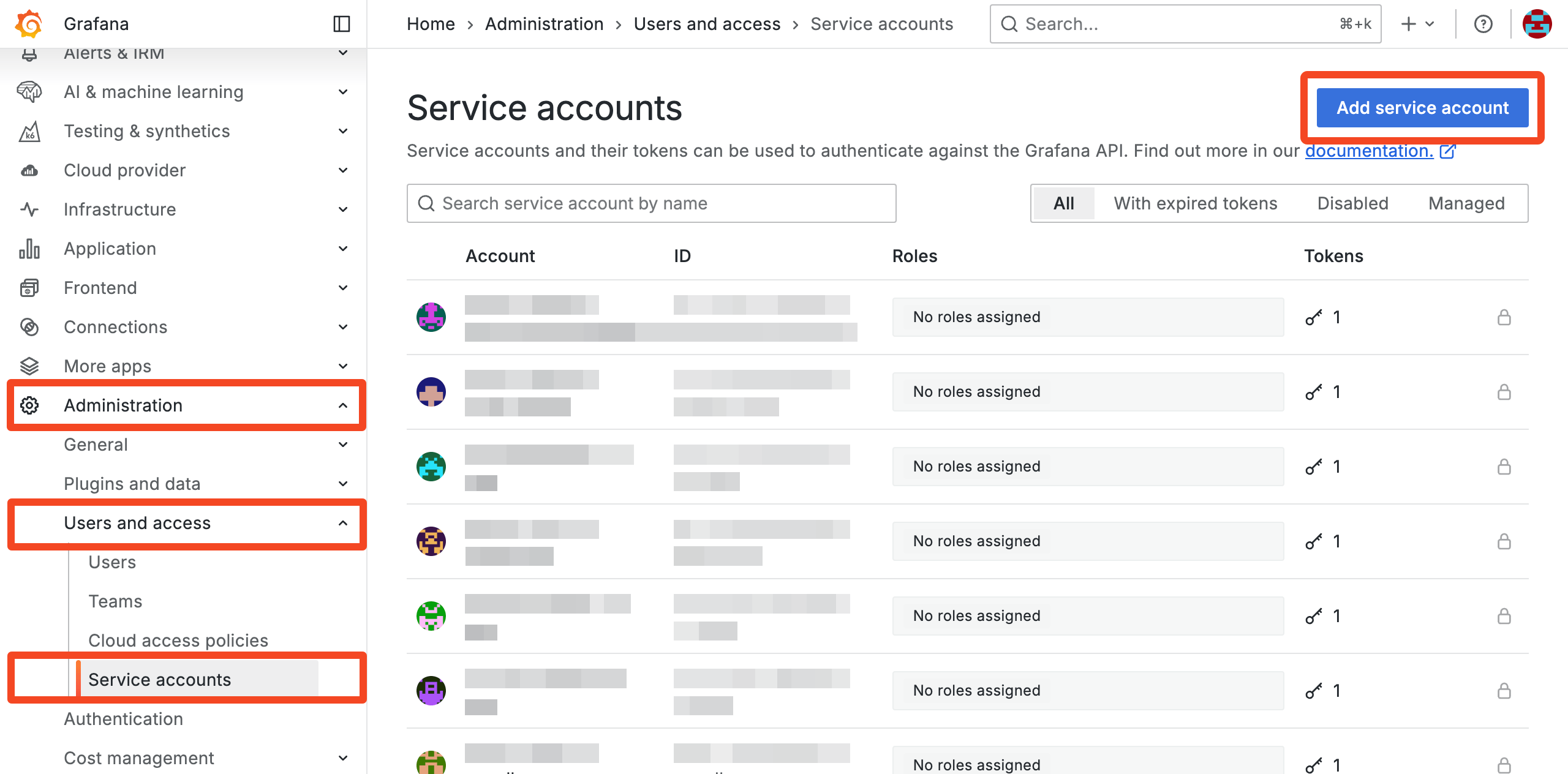This screenshot has height=774, width=1568.
Task: Click the Frontend browser icon
Action: pos(29,288)
